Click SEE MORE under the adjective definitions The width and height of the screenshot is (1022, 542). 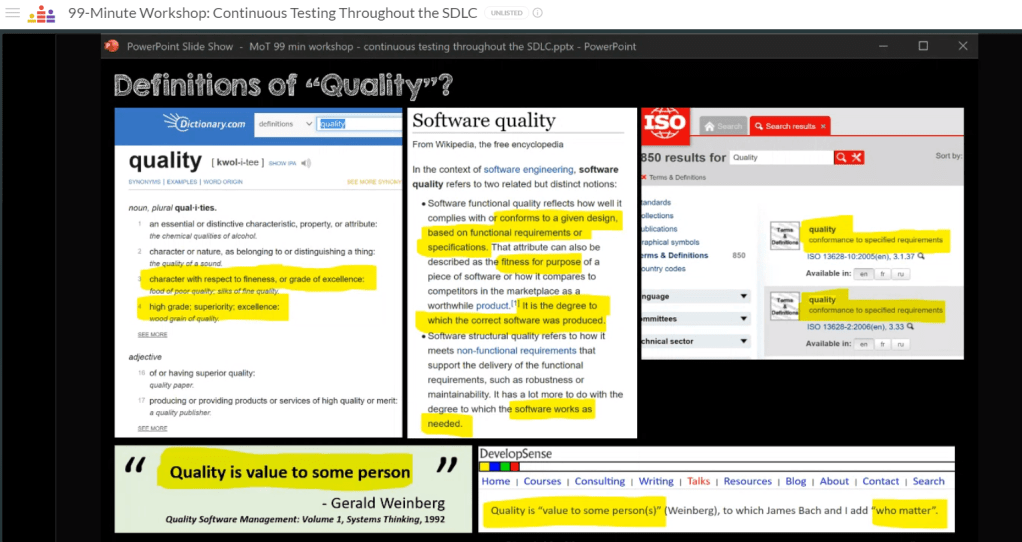(153, 428)
